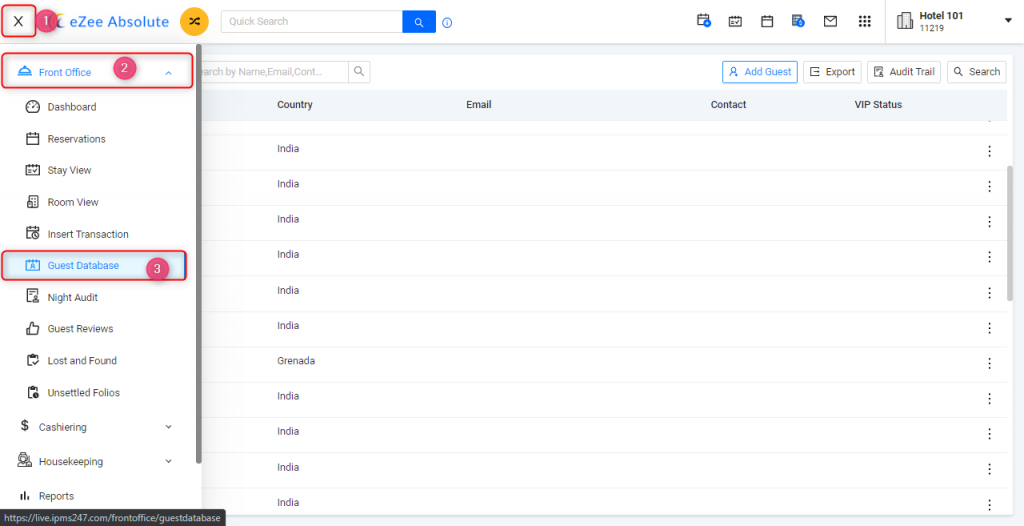Click the Contact column header
Viewport: 1024px width, 526px height.
click(728, 105)
